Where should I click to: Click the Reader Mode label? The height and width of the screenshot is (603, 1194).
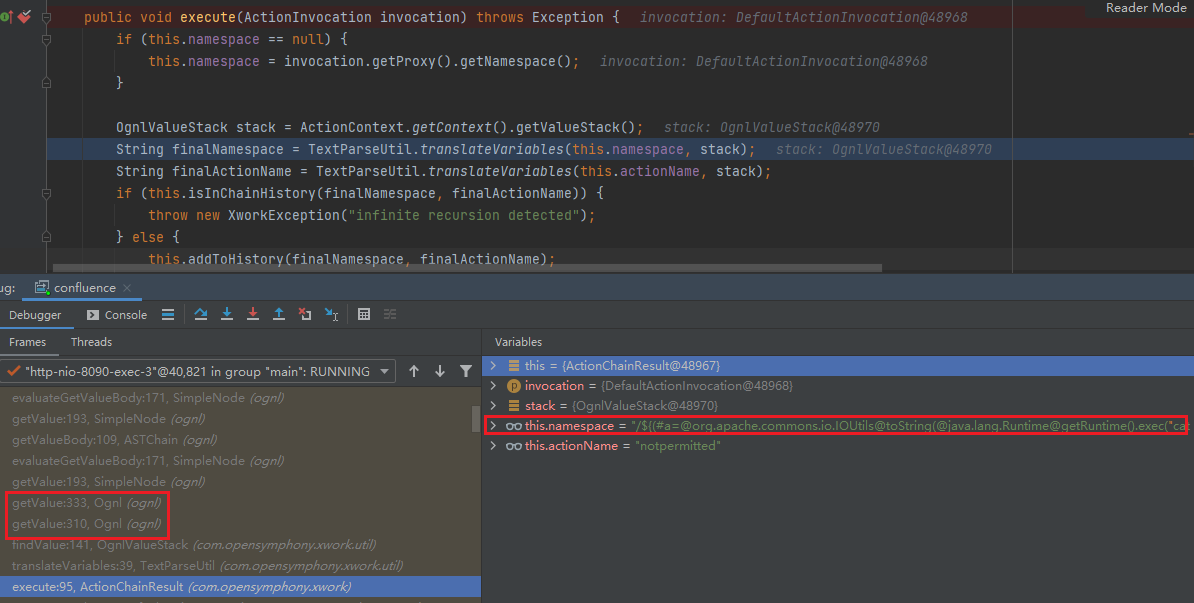tap(1146, 8)
